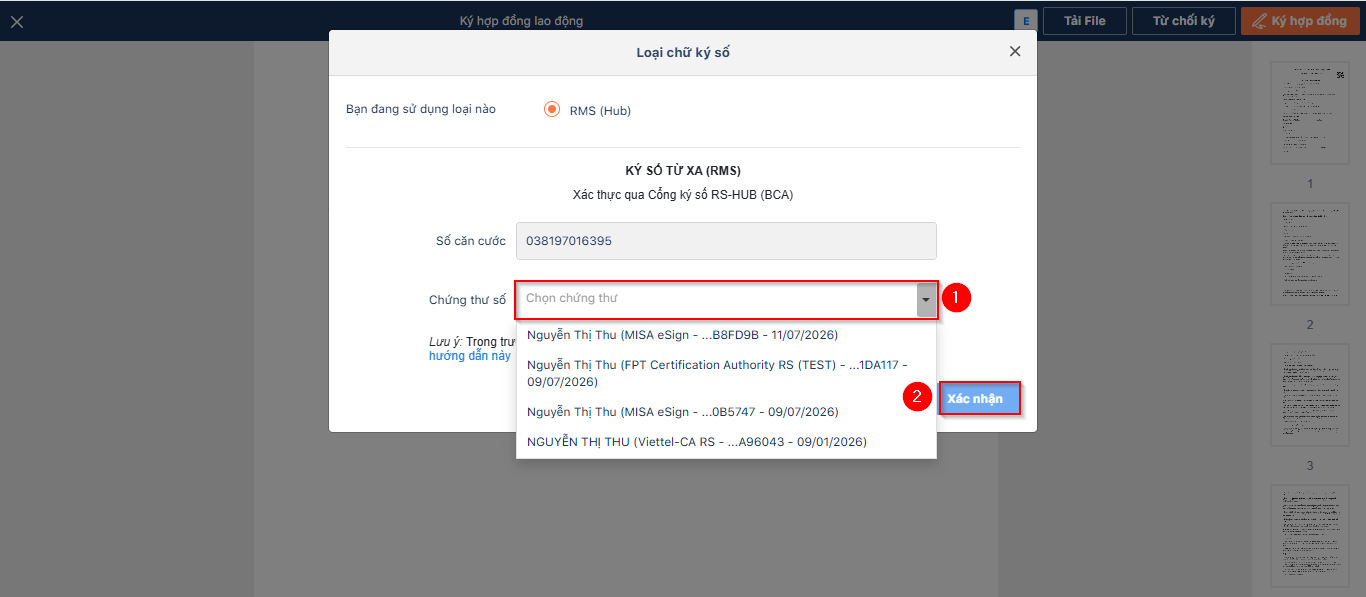Click the Số căn cước input field
Image resolution: width=1366 pixels, height=597 pixels.
[726, 241]
